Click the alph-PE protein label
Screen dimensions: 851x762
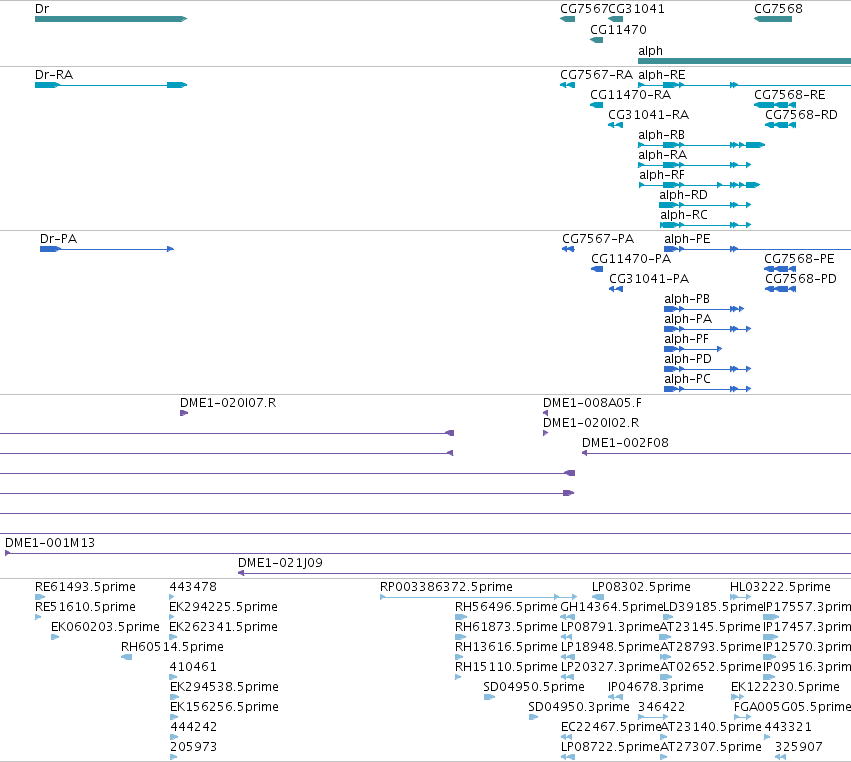687,238
